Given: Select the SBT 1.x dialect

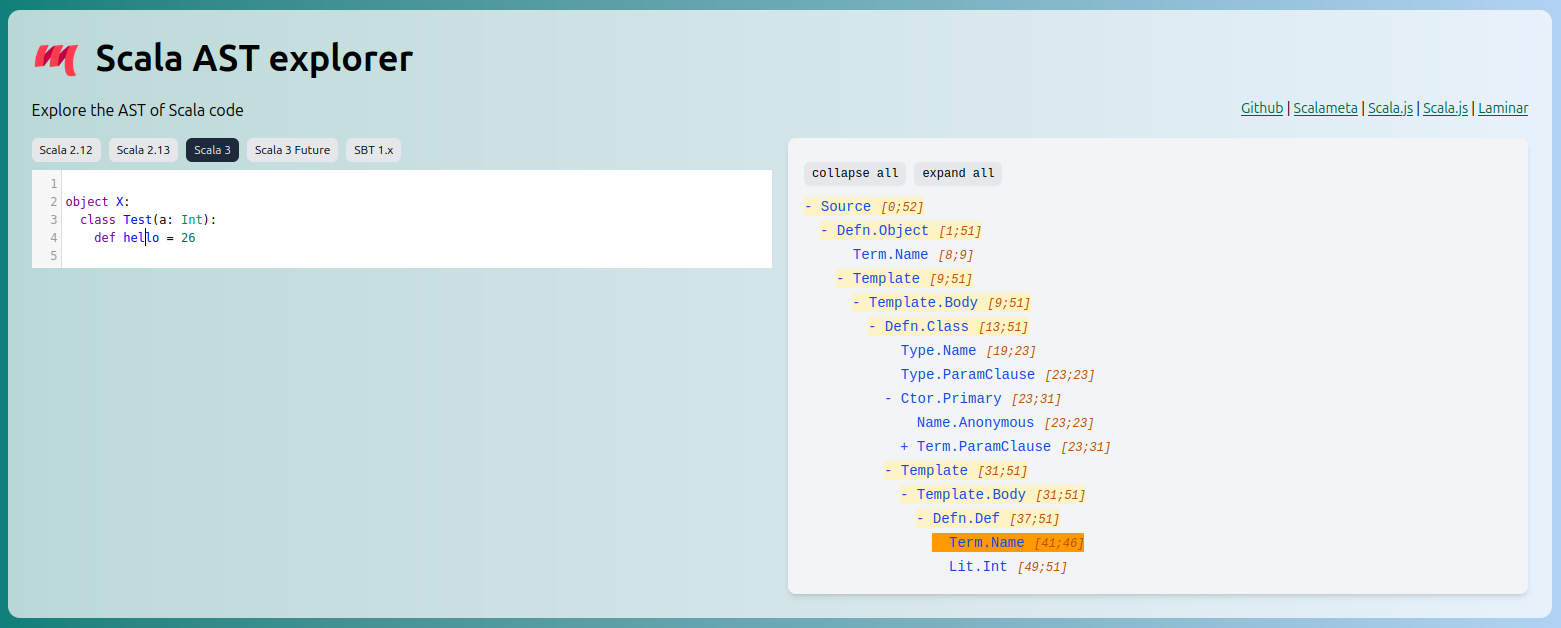Looking at the screenshot, I should 374,150.
